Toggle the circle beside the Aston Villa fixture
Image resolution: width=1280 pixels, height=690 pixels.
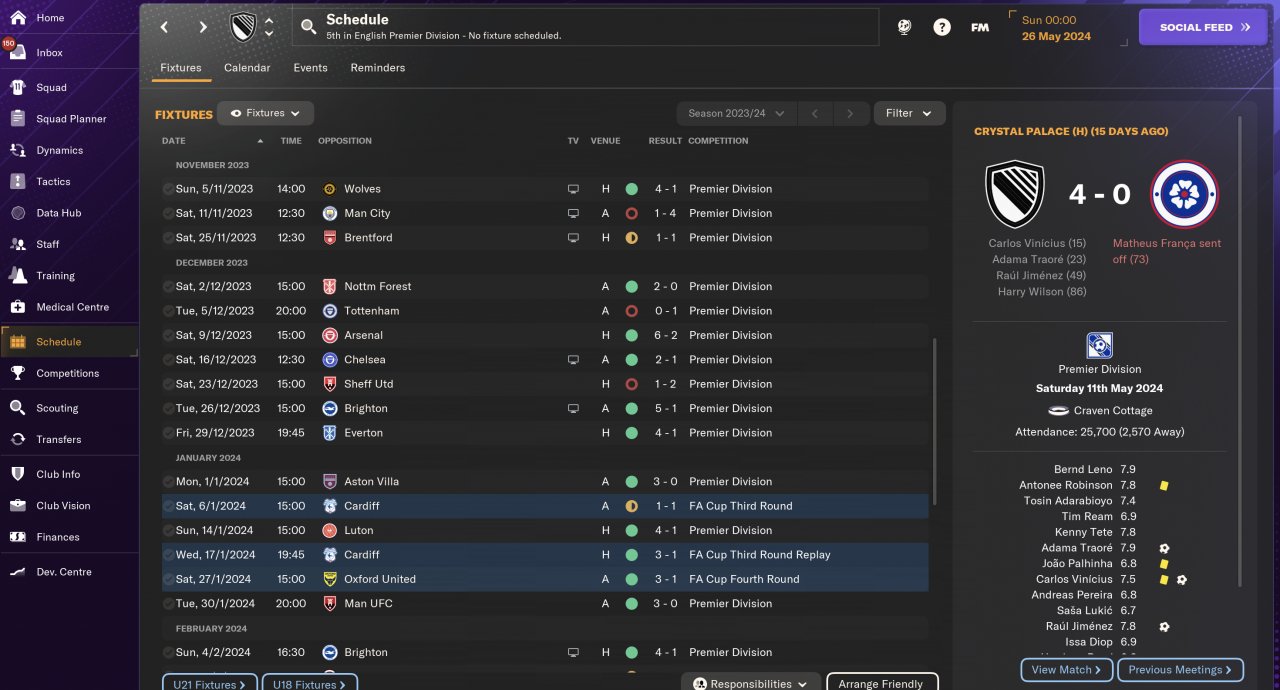tap(168, 481)
